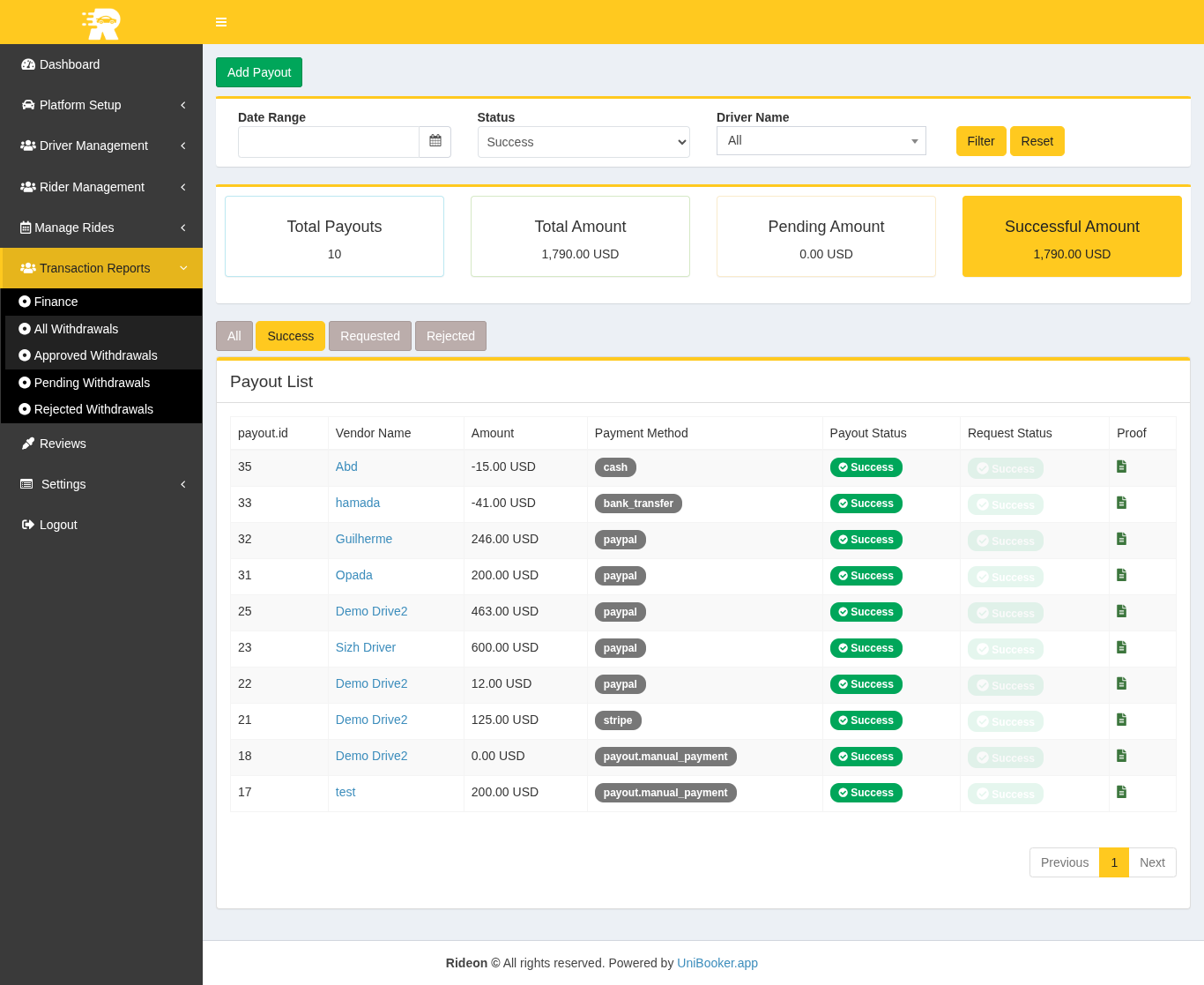1204x985 pixels.
Task: Open the Status dropdown
Action: click(583, 142)
